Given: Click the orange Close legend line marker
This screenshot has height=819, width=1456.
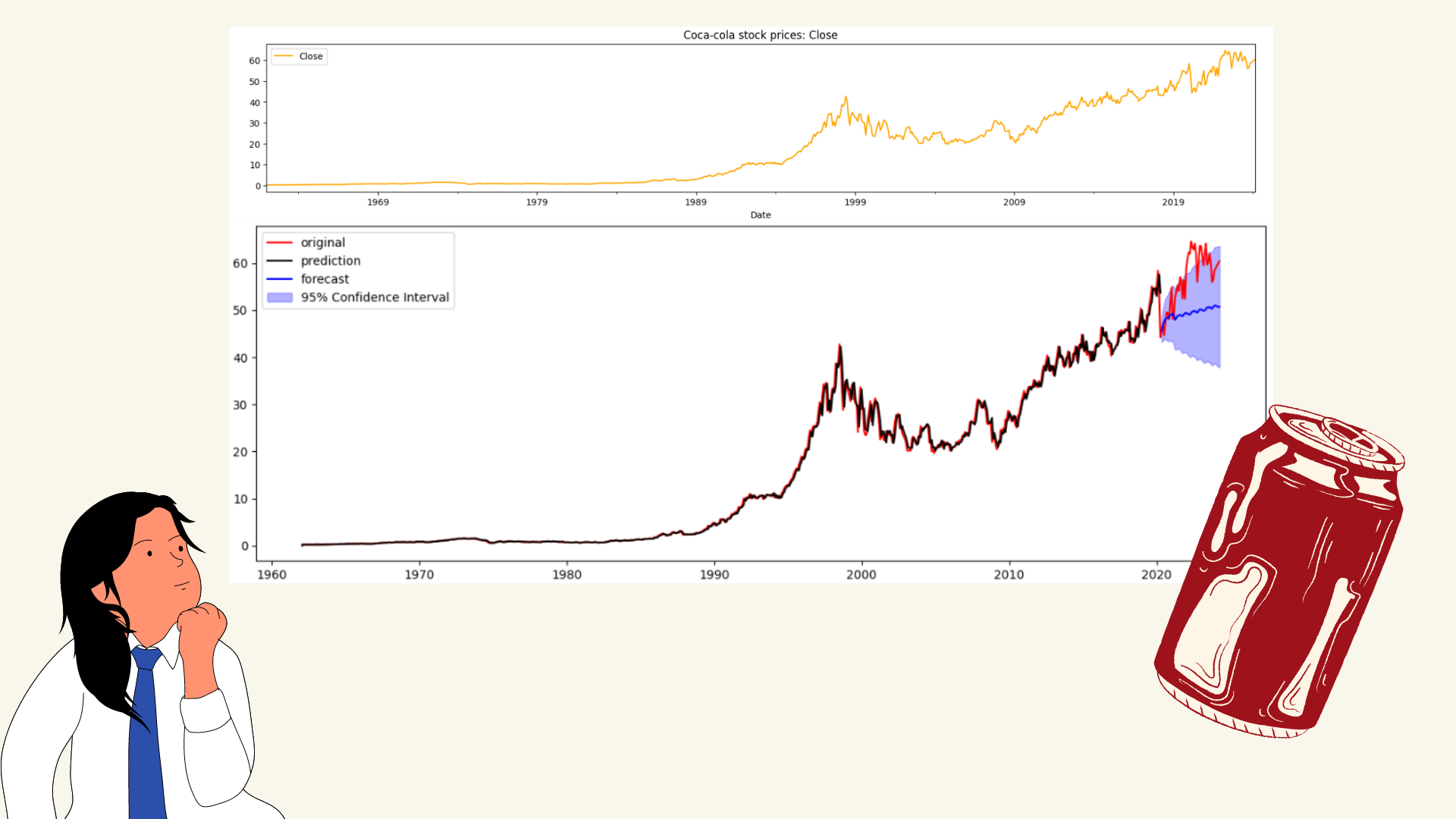Looking at the screenshot, I should pos(284,56).
